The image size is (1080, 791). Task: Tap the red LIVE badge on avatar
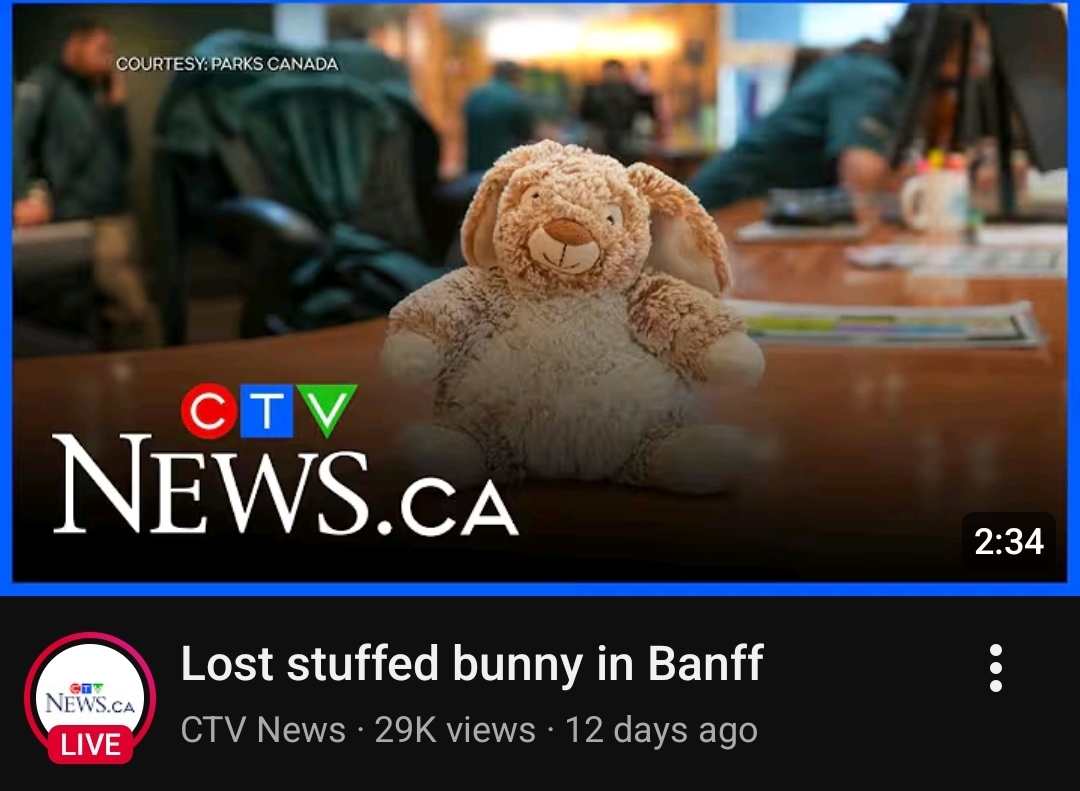[x=90, y=745]
